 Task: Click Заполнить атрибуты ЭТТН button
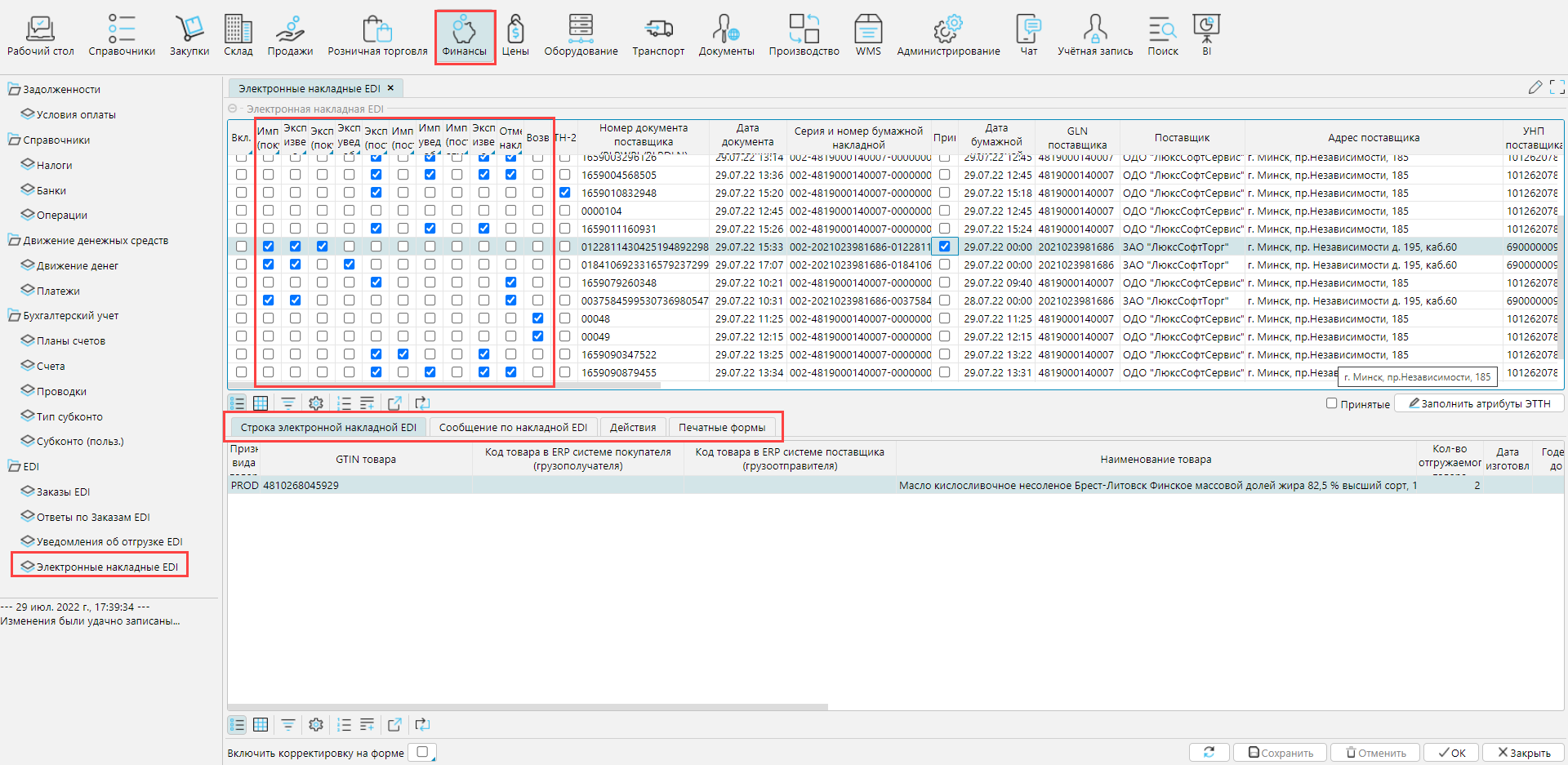pos(1478,403)
